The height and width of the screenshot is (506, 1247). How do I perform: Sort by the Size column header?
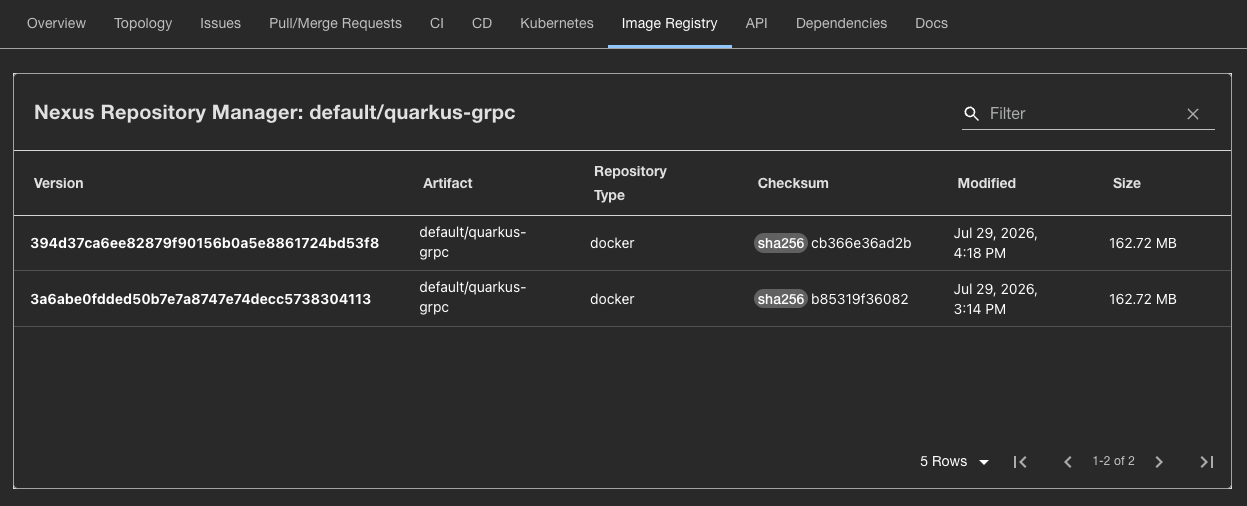click(x=1127, y=184)
